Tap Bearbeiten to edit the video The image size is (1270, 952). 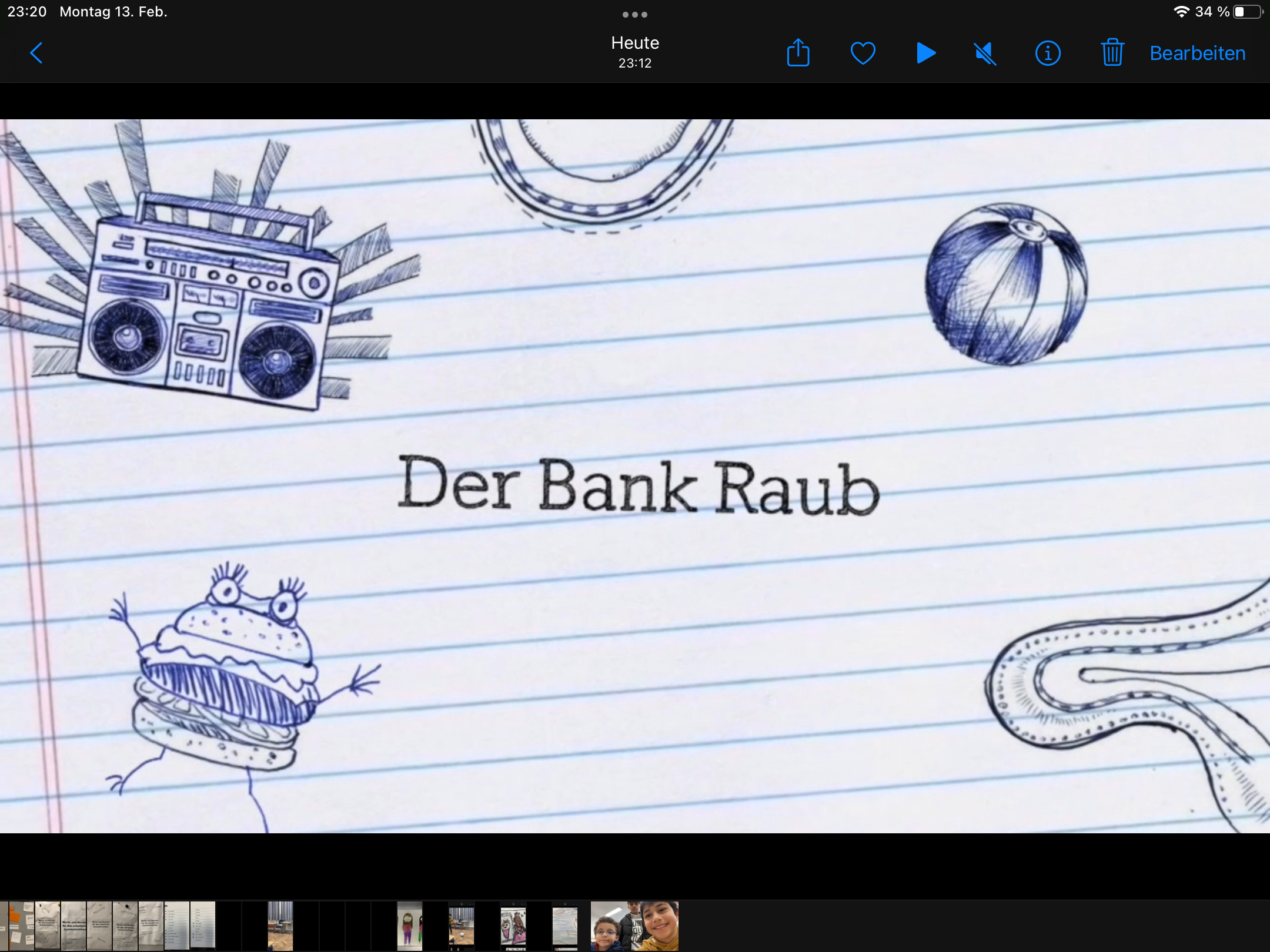point(1198,53)
